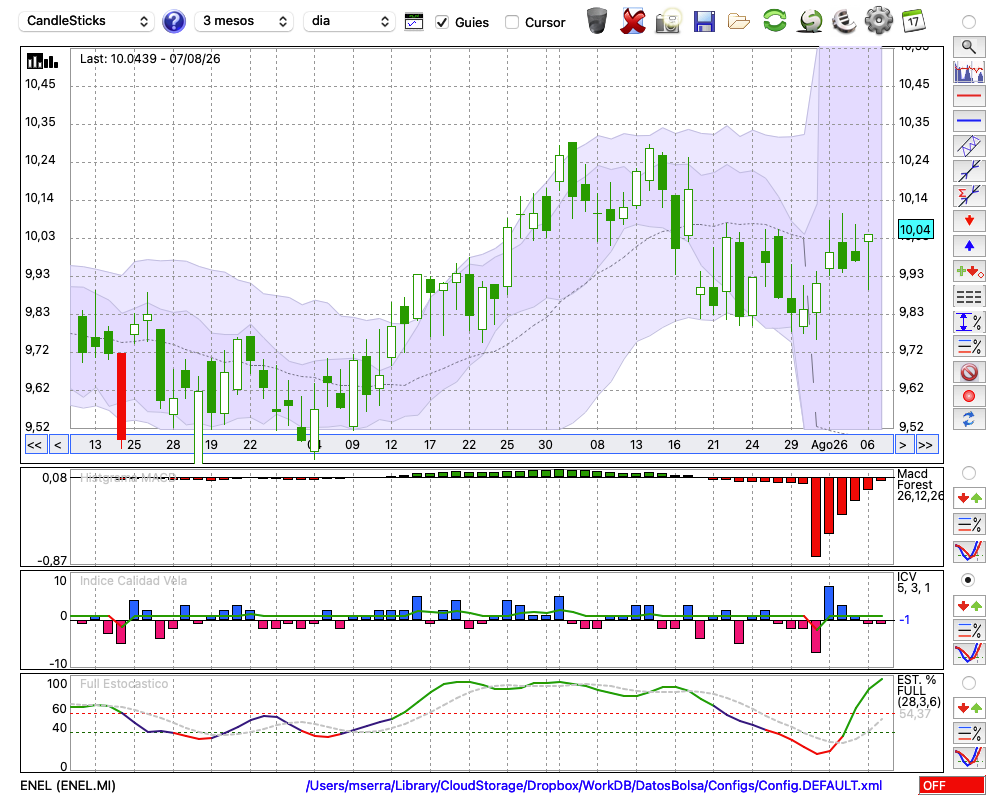1000x800 pixels.
Task: Click the date timeline bar
Action: click(482, 445)
